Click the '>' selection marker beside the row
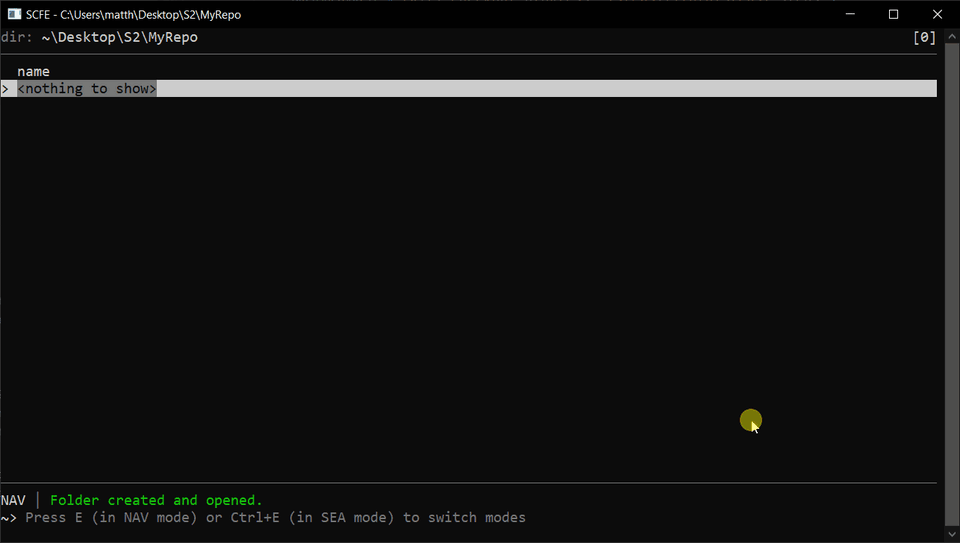The image size is (960, 543). coord(5,89)
